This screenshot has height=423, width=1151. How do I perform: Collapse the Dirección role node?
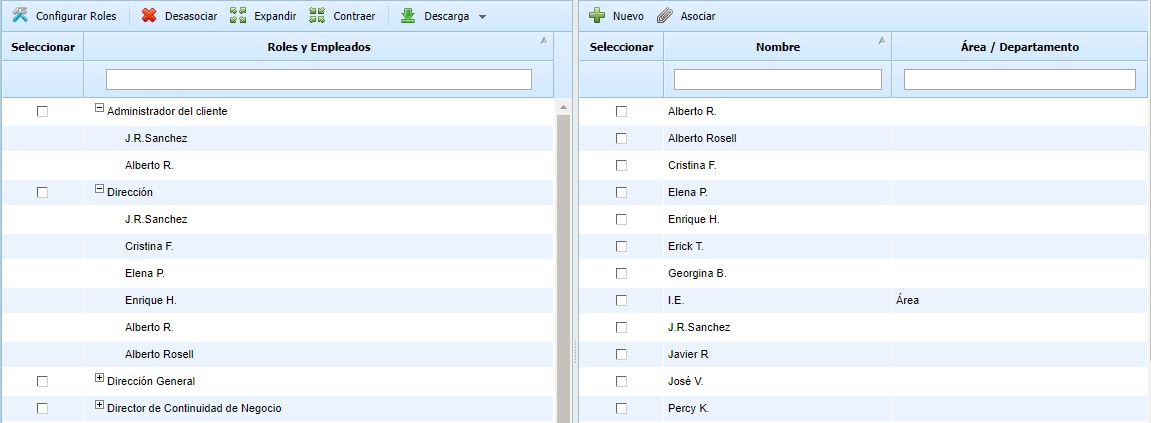99,189
